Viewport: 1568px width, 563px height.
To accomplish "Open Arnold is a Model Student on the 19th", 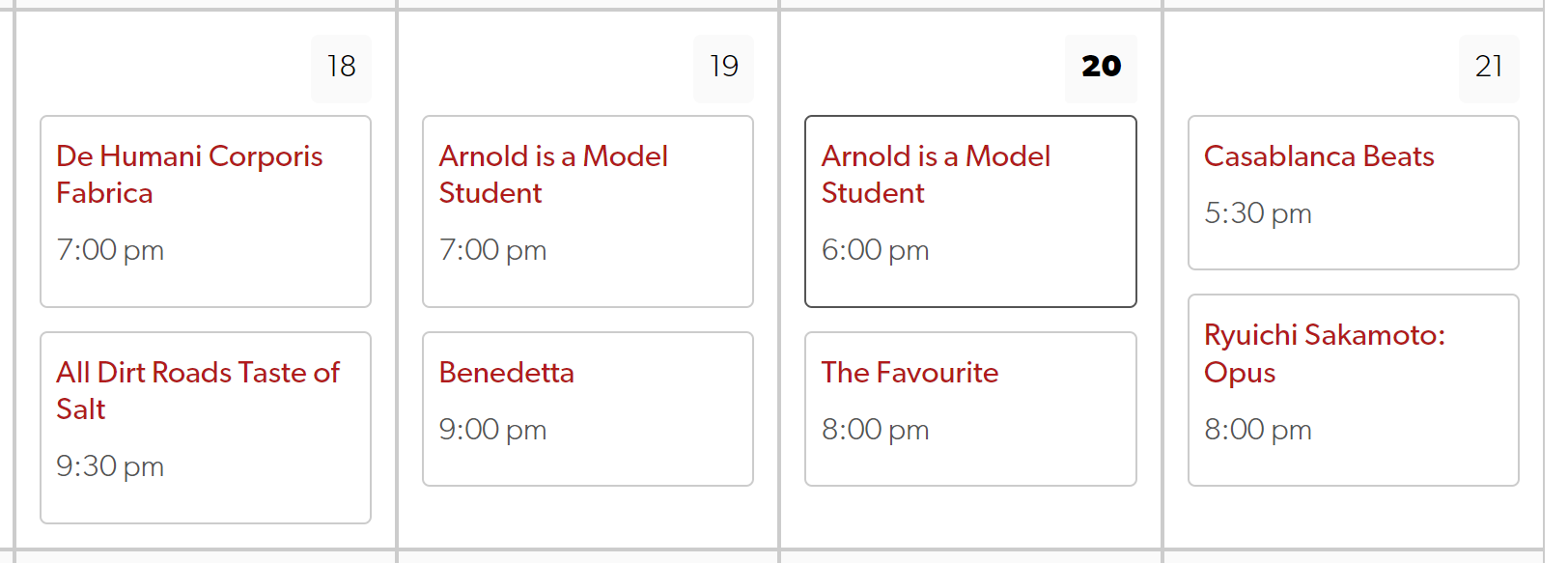I will coord(553,175).
